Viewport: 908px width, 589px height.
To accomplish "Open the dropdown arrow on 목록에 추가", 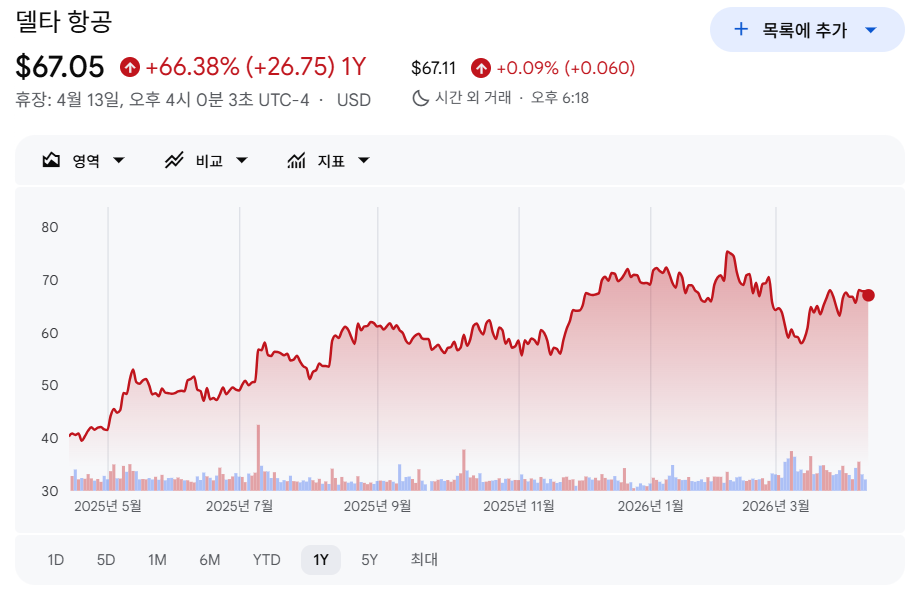I will point(870,31).
